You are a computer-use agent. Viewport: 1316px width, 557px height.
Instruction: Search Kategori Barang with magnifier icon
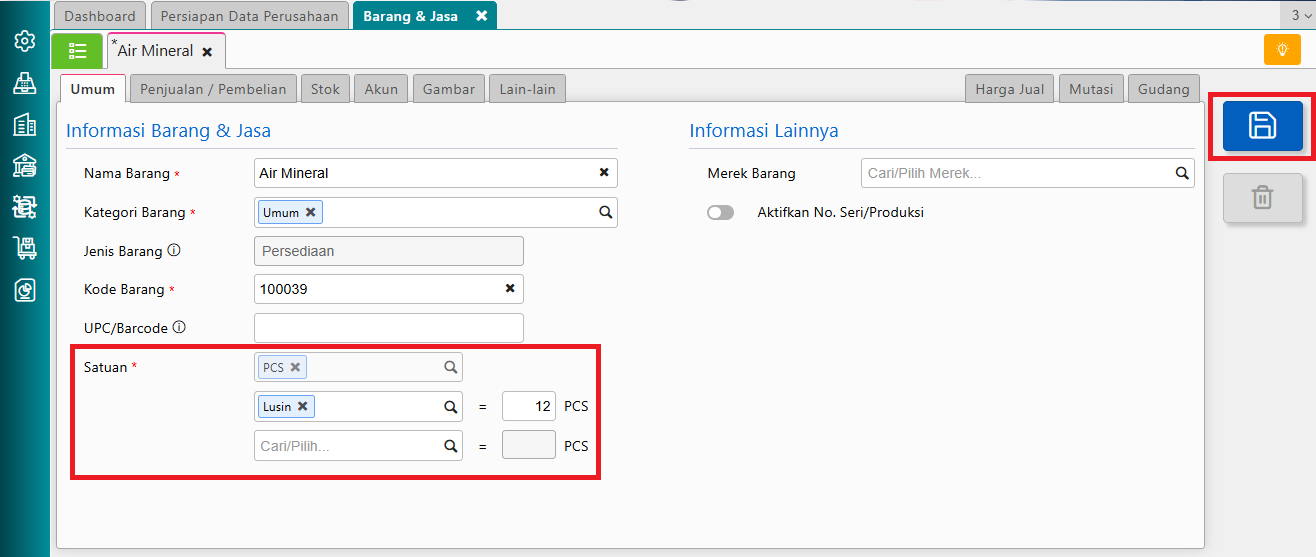pos(605,212)
